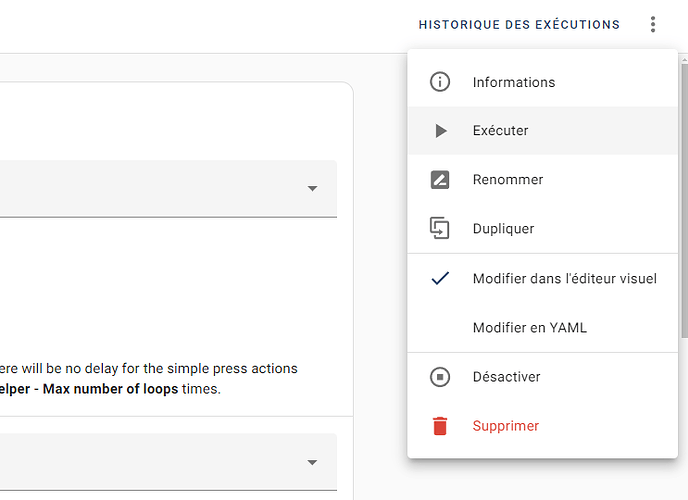
Task: Click the pencil icon beside Renommer
Action: (x=440, y=180)
